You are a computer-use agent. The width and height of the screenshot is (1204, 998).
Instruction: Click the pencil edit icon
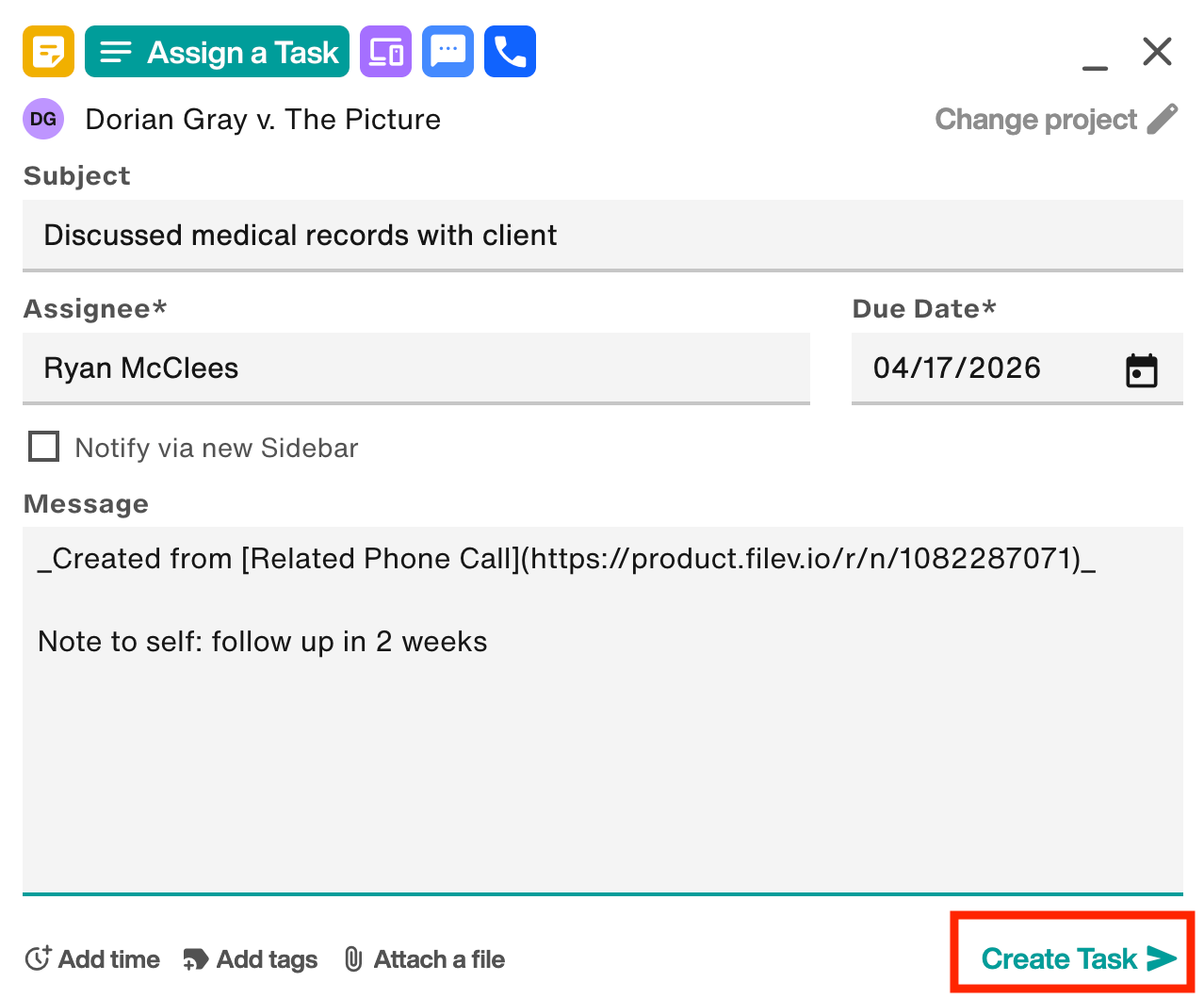(1163, 120)
